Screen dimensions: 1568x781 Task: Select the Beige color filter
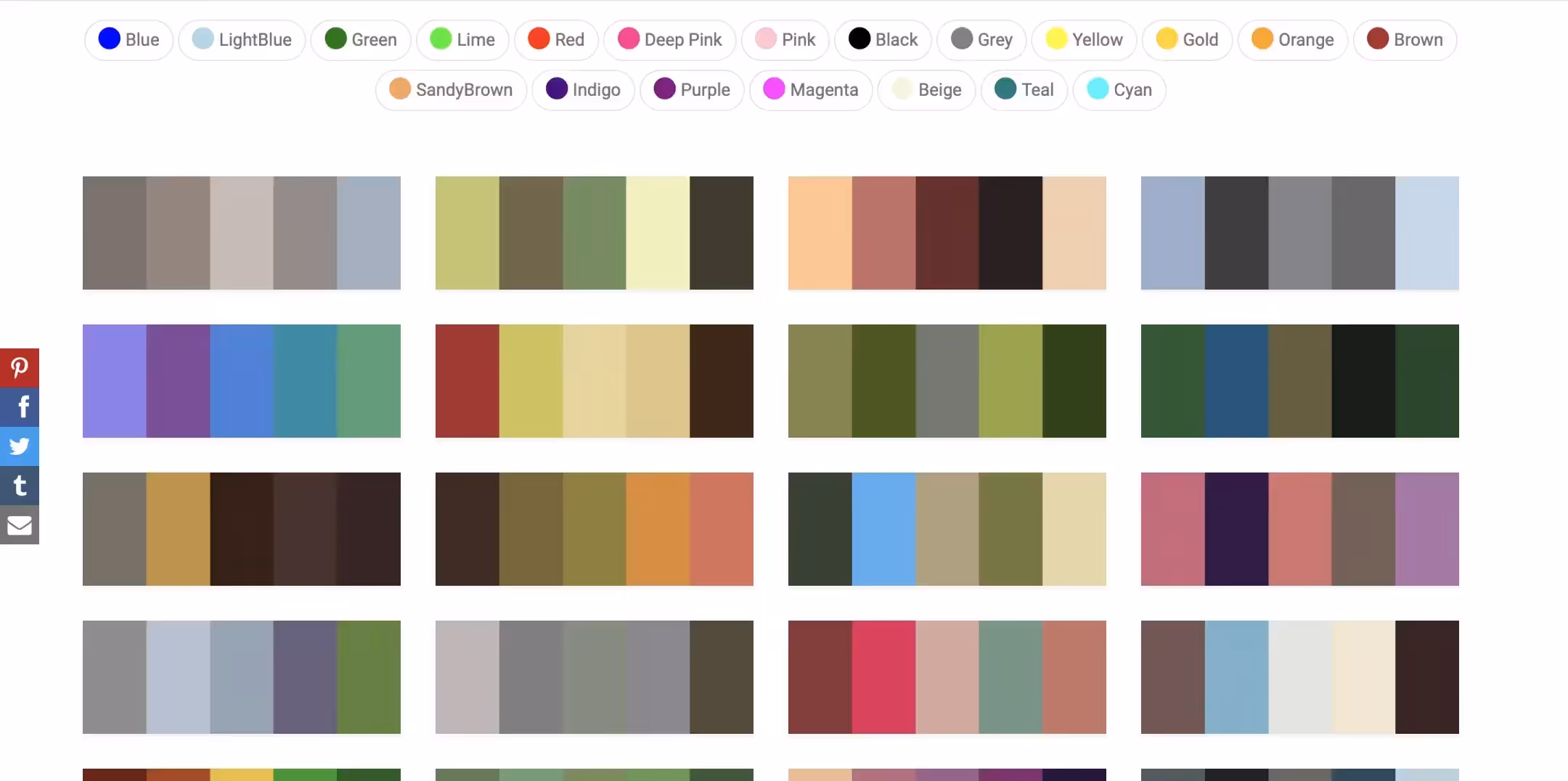[926, 90]
